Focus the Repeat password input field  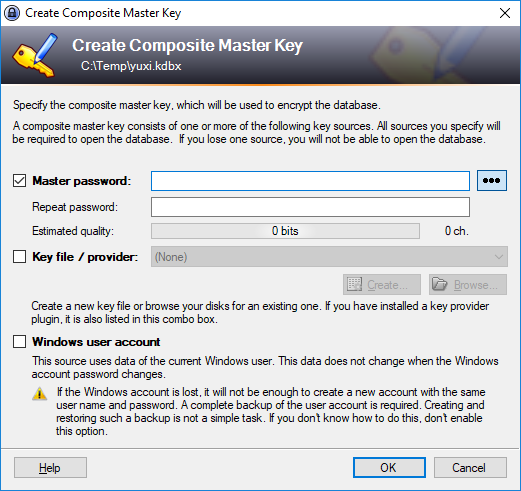(x=310, y=207)
